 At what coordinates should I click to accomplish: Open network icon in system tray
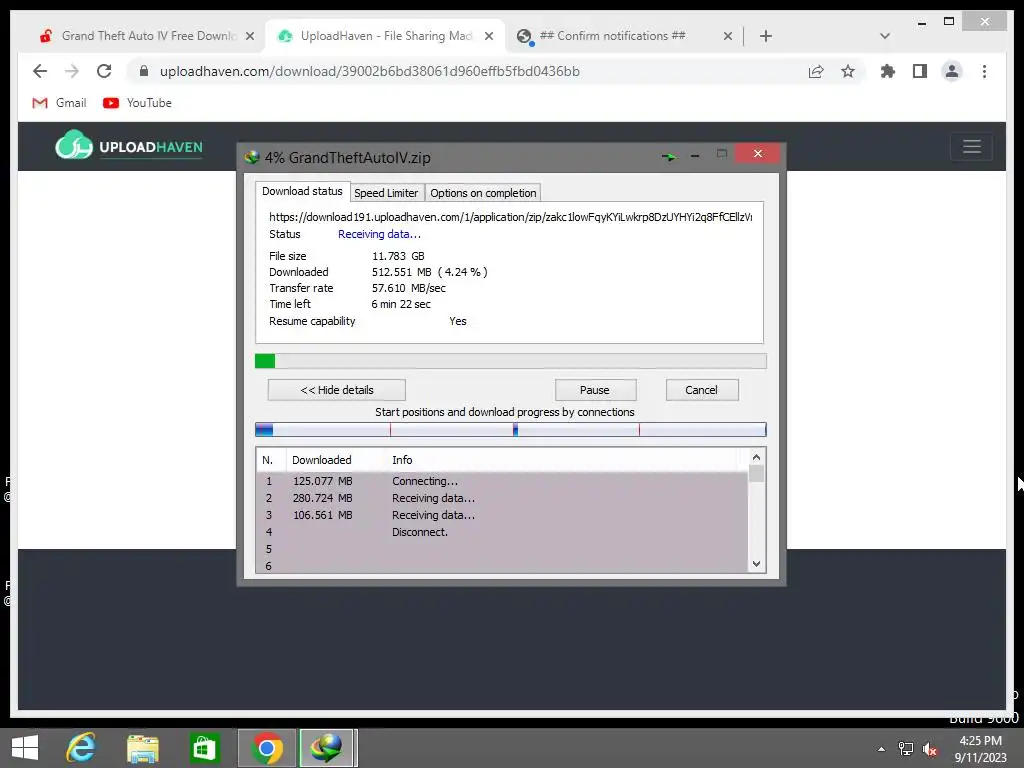pyautogui.click(x=906, y=748)
